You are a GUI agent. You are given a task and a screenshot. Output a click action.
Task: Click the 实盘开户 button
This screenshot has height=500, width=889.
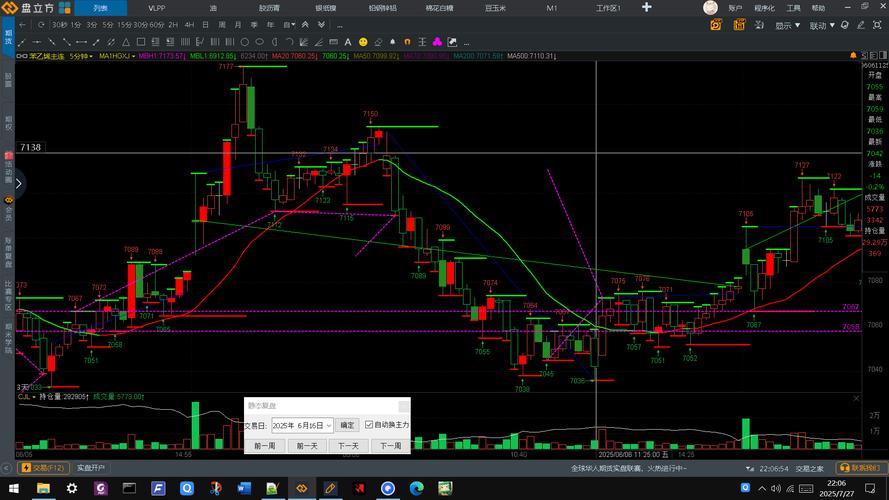coord(91,468)
